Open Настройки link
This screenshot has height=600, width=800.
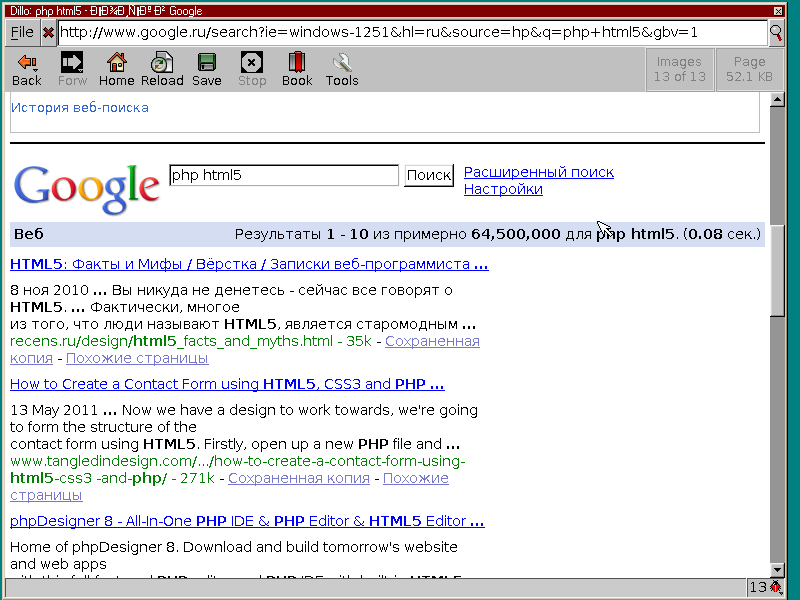503,189
